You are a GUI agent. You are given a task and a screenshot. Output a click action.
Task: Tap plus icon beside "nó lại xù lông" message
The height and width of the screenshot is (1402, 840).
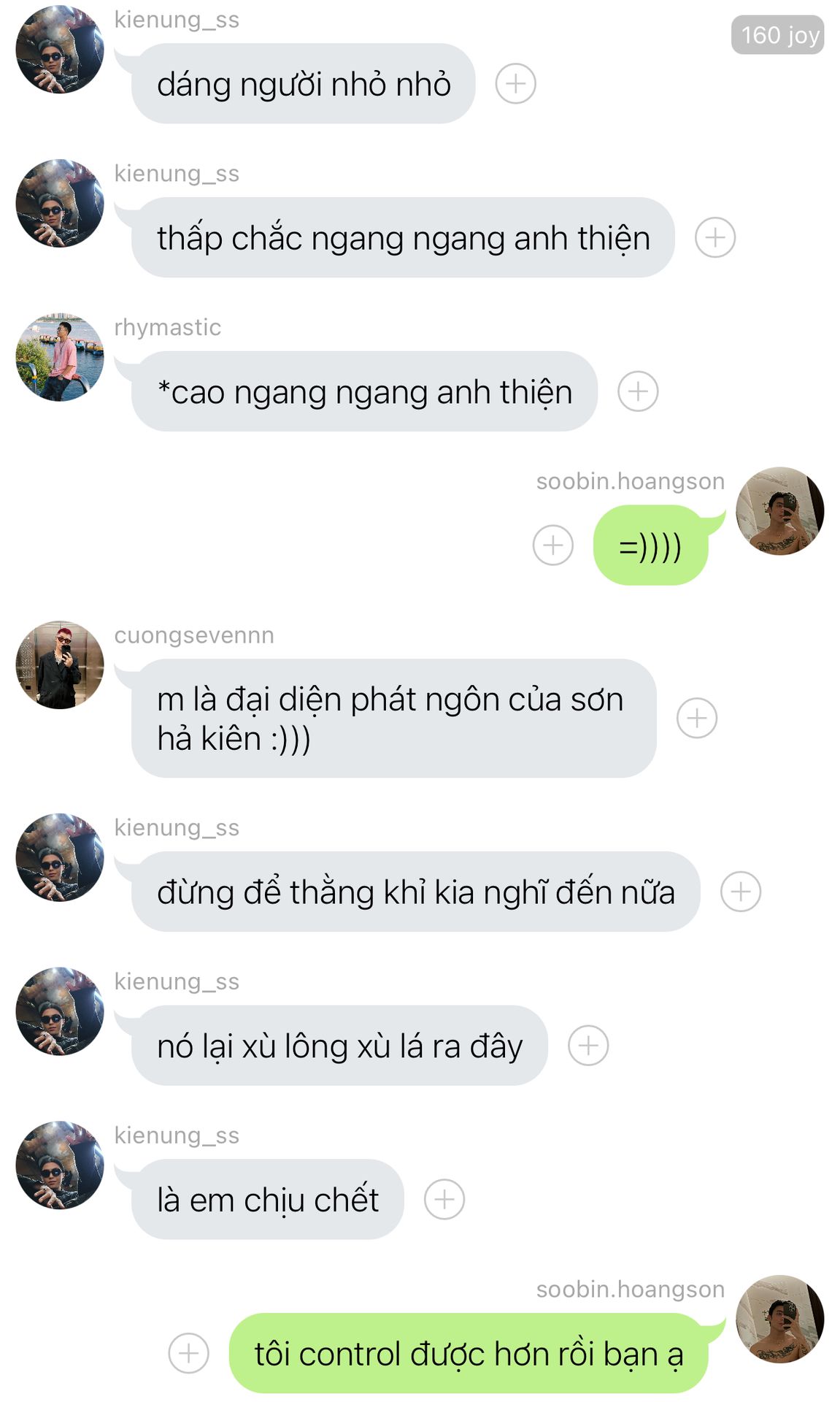click(x=587, y=1046)
